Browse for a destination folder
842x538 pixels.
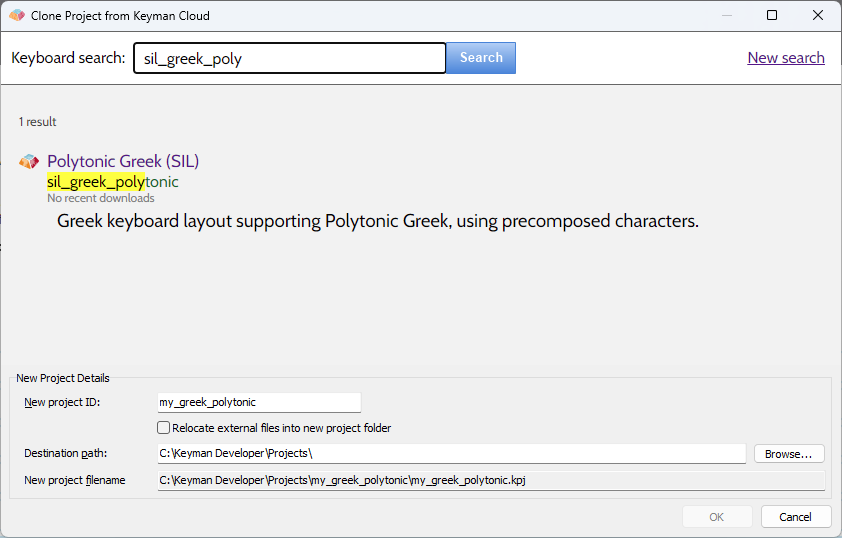[x=789, y=454]
